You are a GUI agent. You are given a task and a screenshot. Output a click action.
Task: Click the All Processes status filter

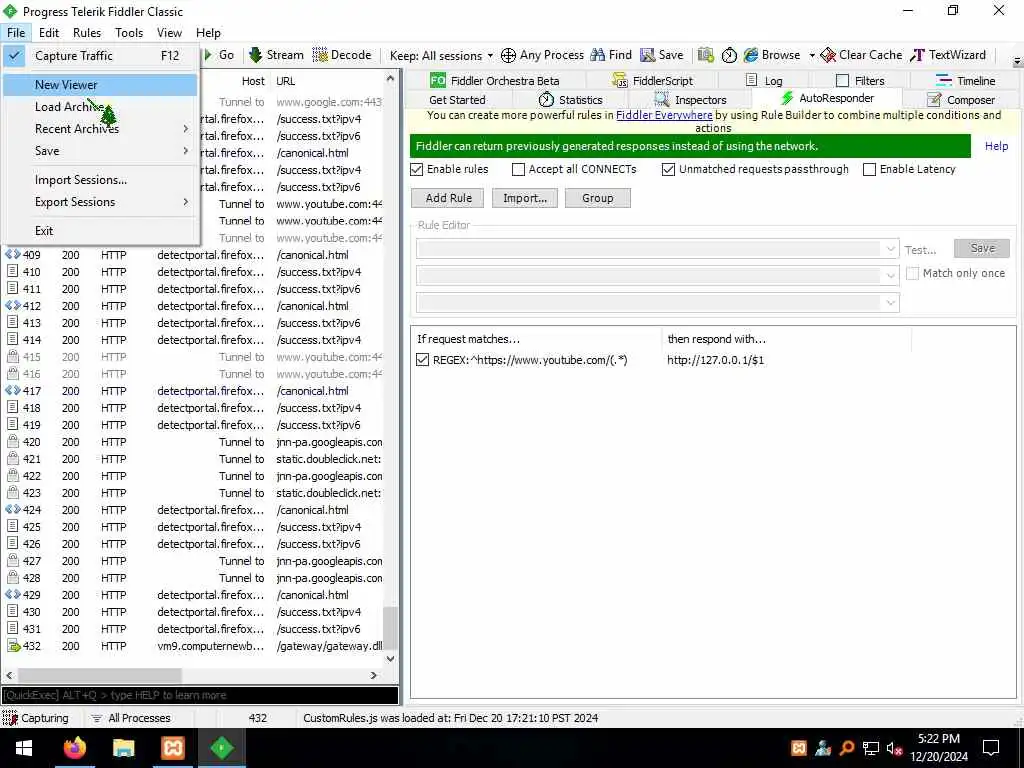(x=131, y=718)
